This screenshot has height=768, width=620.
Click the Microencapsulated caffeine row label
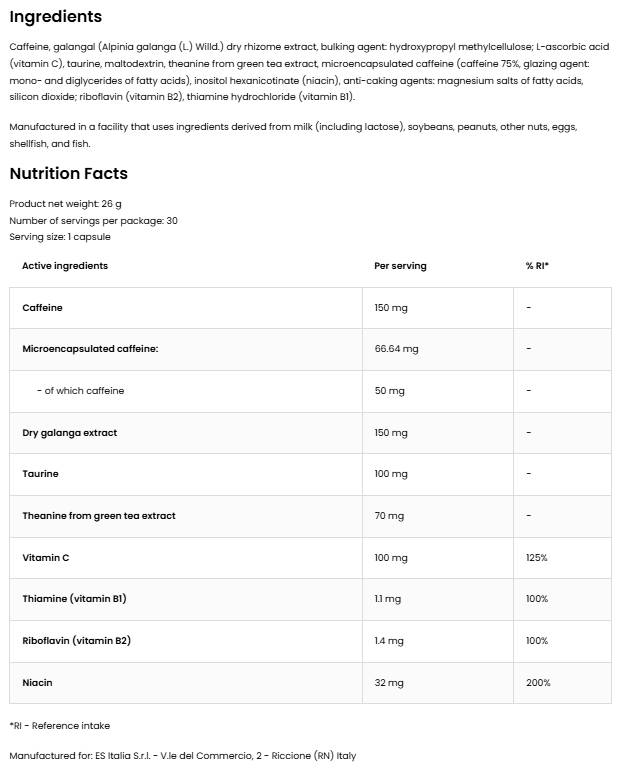[x=90, y=349]
